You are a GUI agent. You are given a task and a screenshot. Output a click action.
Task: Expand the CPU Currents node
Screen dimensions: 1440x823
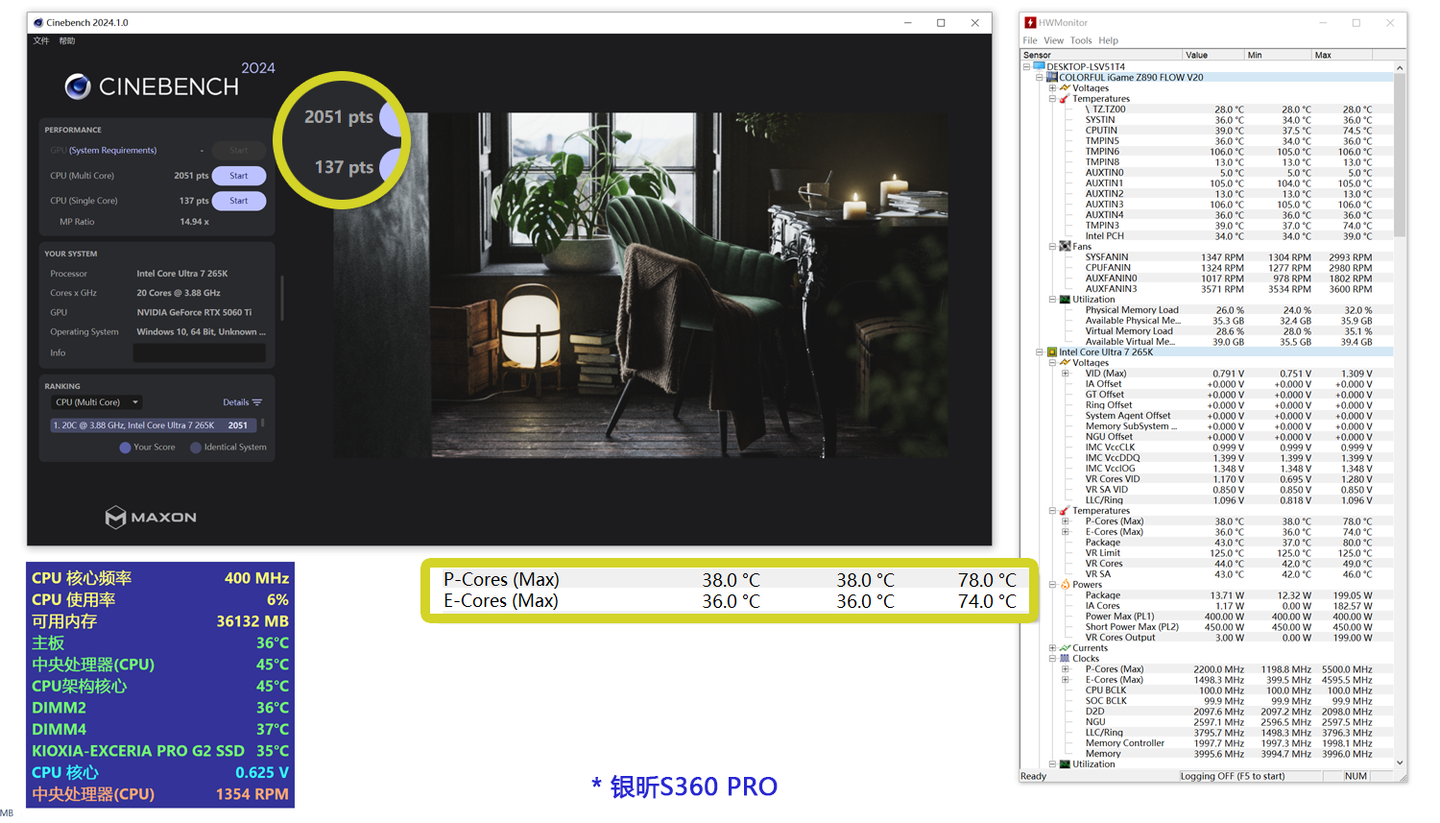tap(1052, 648)
